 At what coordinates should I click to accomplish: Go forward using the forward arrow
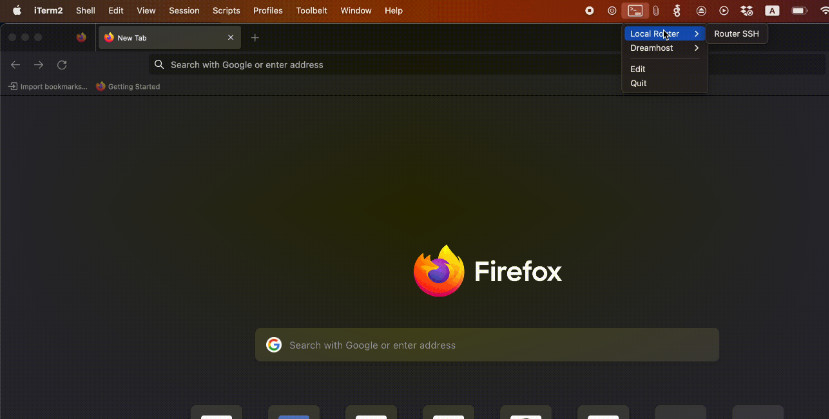coord(39,64)
